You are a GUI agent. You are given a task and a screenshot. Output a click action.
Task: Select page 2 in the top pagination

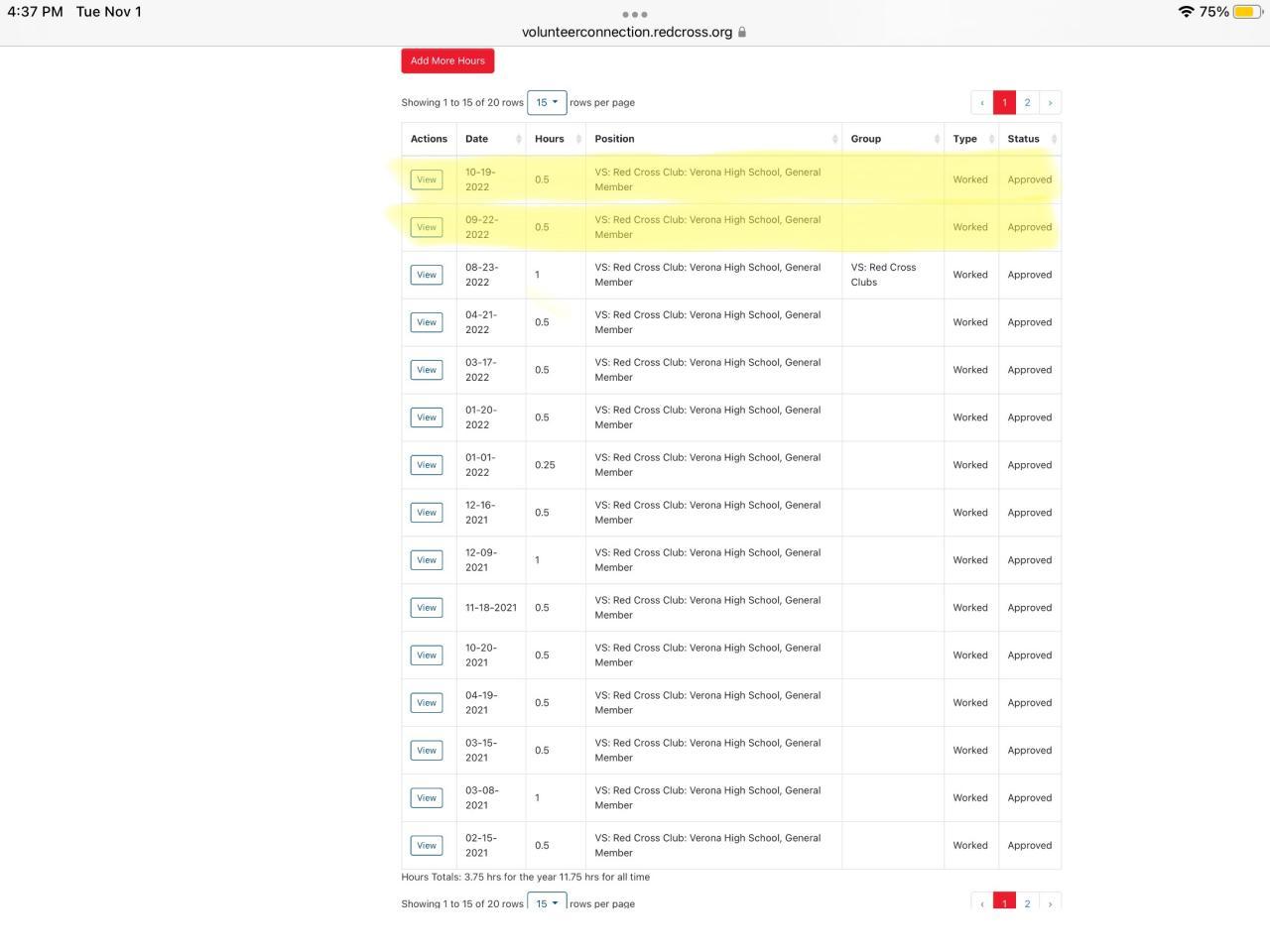point(1027,102)
